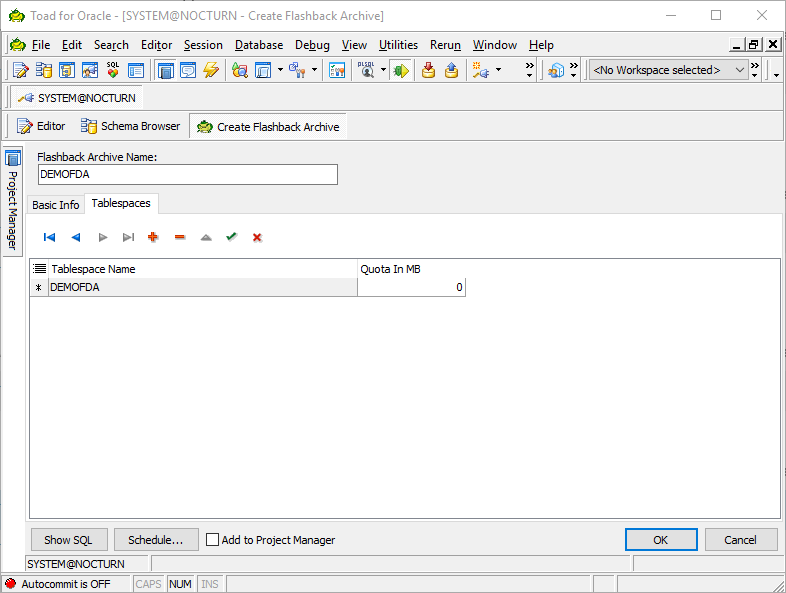Go to previous tablespace record
The width and height of the screenshot is (786, 593).
click(x=76, y=237)
